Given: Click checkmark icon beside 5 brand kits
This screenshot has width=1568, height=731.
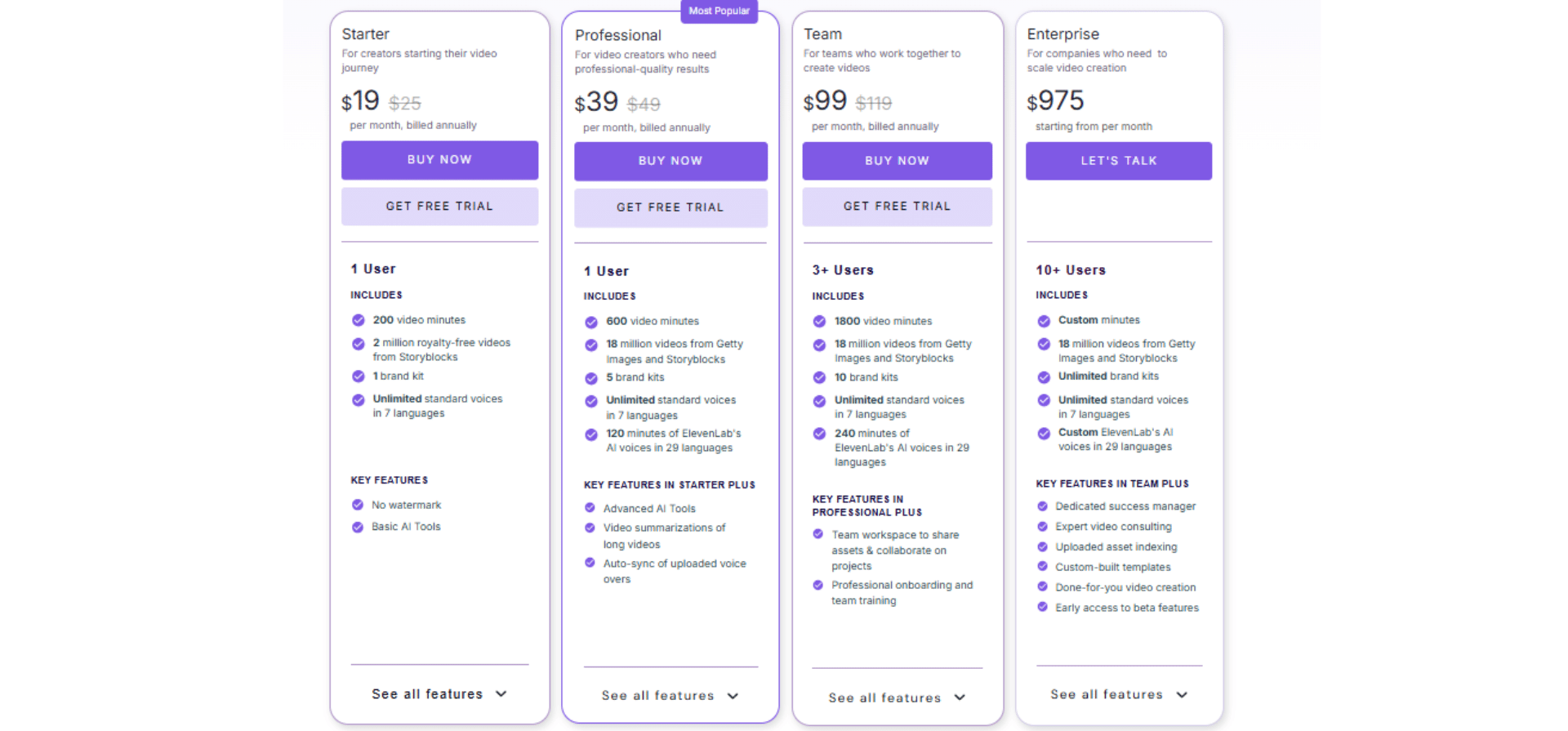Looking at the screenshot, I should (x=591, y=378).
